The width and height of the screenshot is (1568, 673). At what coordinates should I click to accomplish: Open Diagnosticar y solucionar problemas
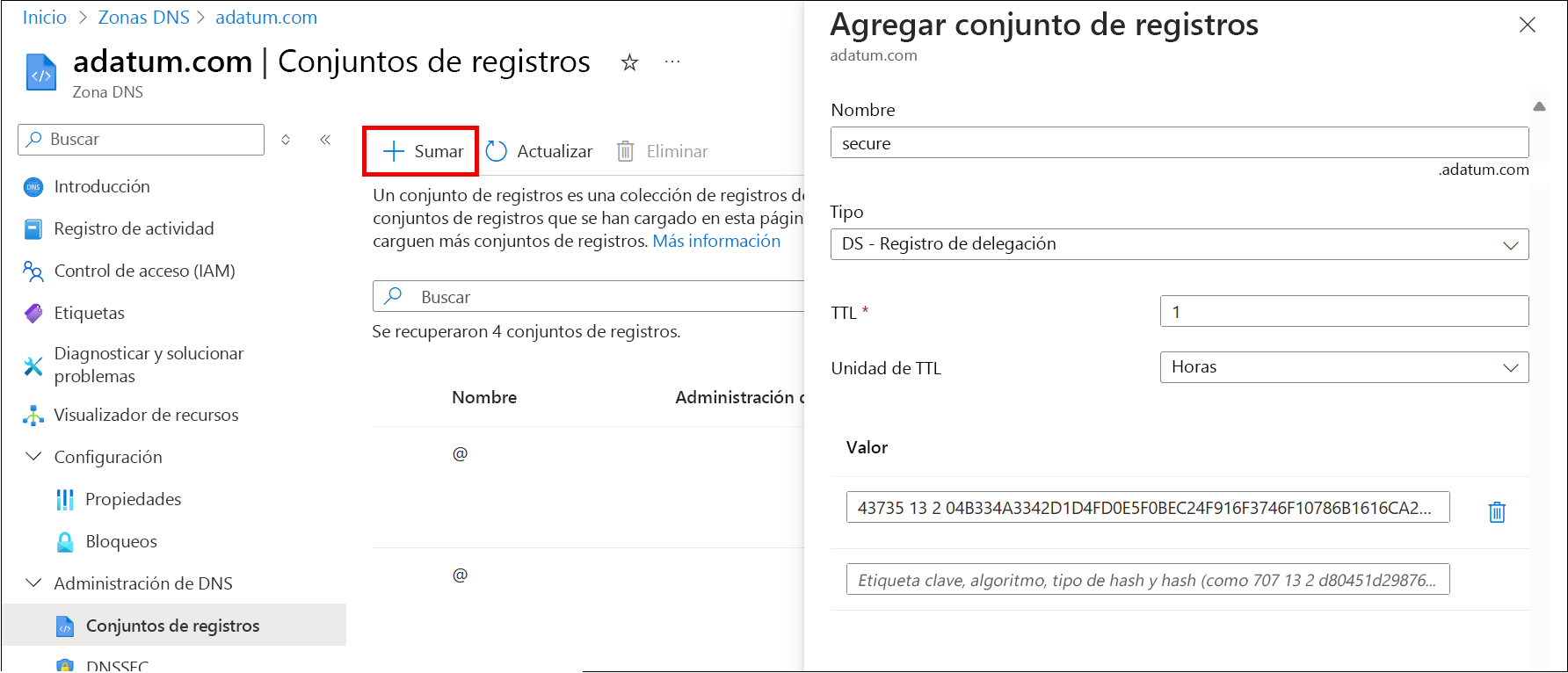149,365
